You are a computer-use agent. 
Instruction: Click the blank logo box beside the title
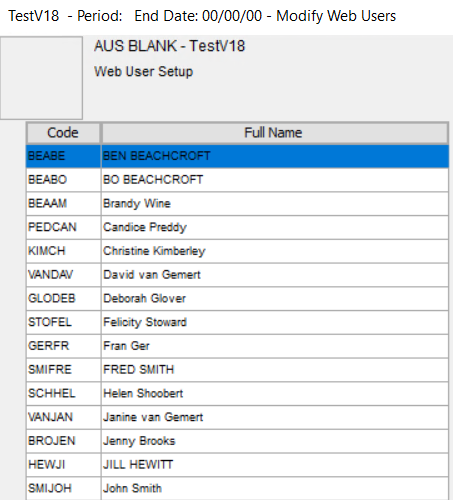41,78
